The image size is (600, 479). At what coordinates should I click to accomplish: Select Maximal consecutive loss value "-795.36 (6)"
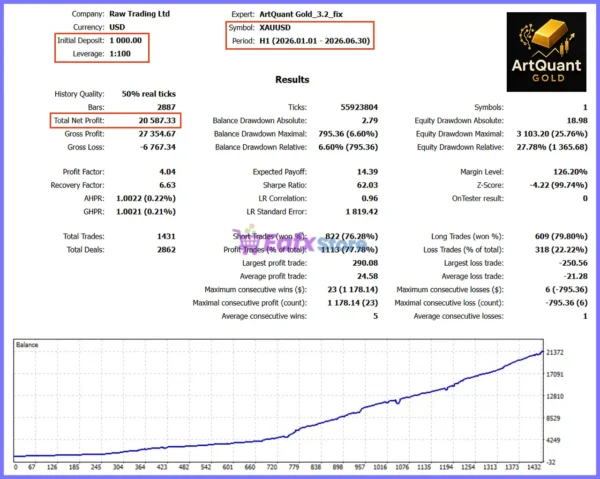pyautogui.click(x=566, y=303)
